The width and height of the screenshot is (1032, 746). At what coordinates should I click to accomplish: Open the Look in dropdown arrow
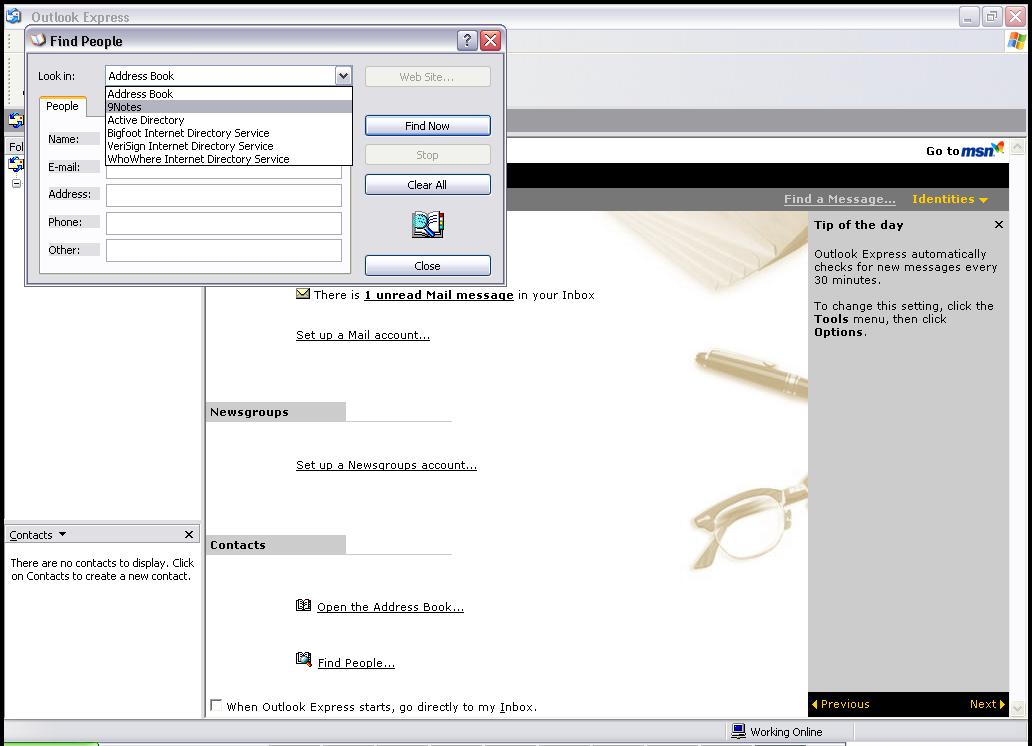(x=343, y=76)
